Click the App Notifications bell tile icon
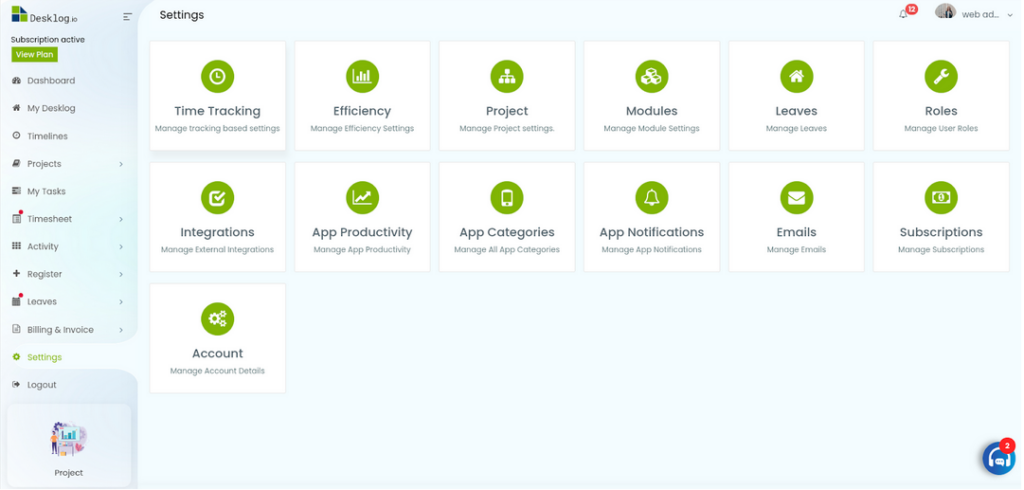Screen dimensions: 1024x490 point(652,197)
